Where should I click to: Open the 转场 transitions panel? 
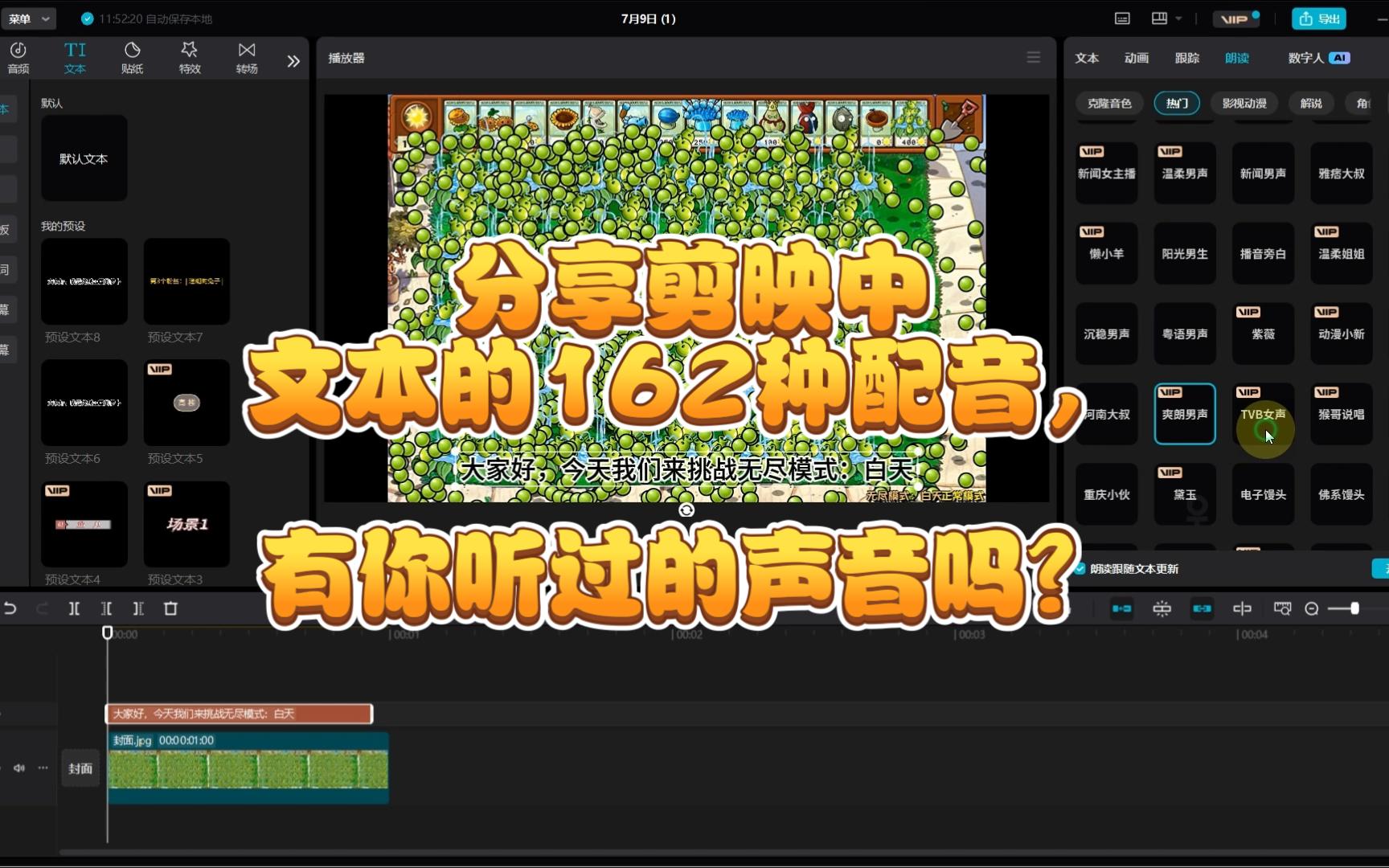[247, 58]
